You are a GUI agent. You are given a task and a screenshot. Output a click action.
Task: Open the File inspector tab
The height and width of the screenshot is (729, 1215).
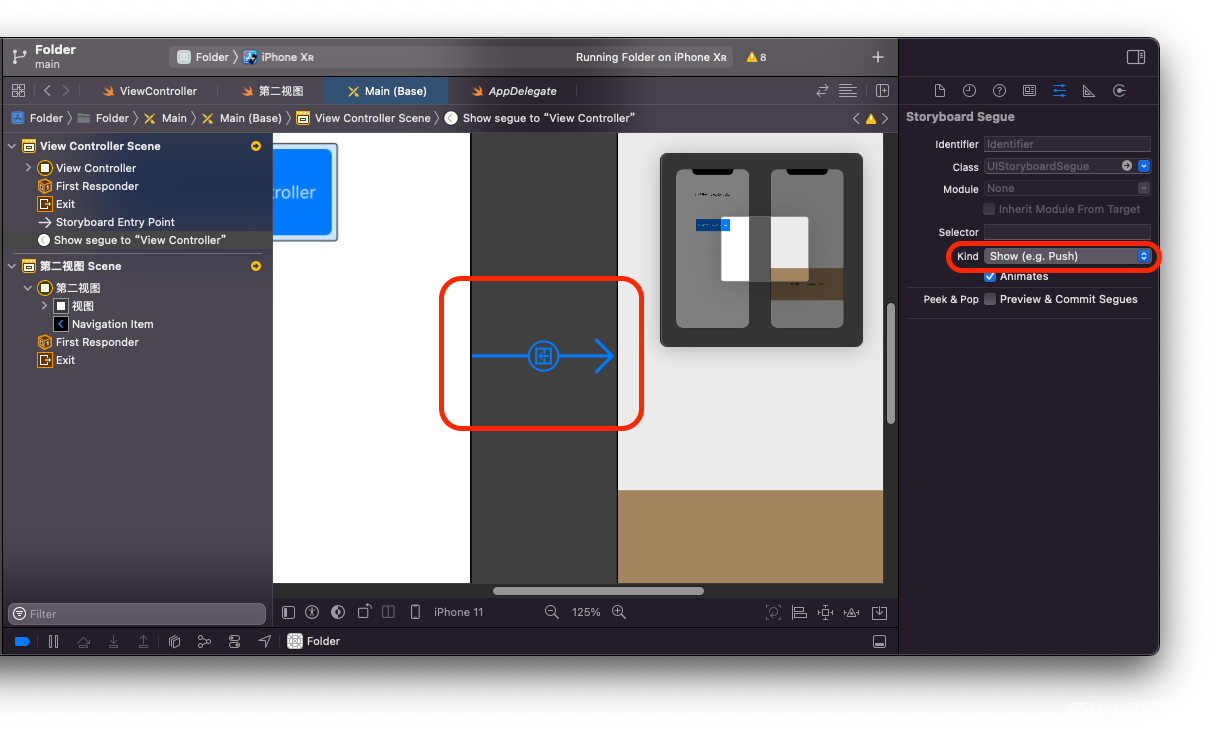939,91
